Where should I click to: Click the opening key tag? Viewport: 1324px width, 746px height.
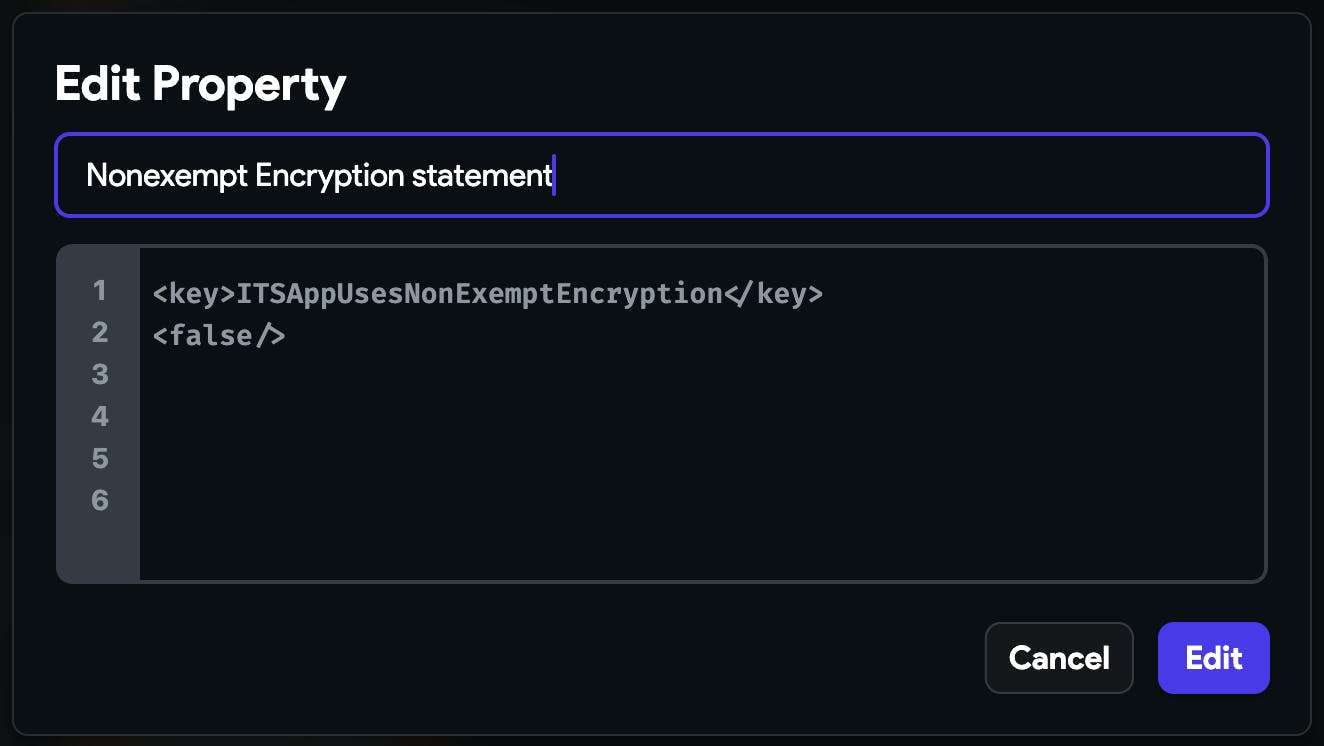coord(194,294)
